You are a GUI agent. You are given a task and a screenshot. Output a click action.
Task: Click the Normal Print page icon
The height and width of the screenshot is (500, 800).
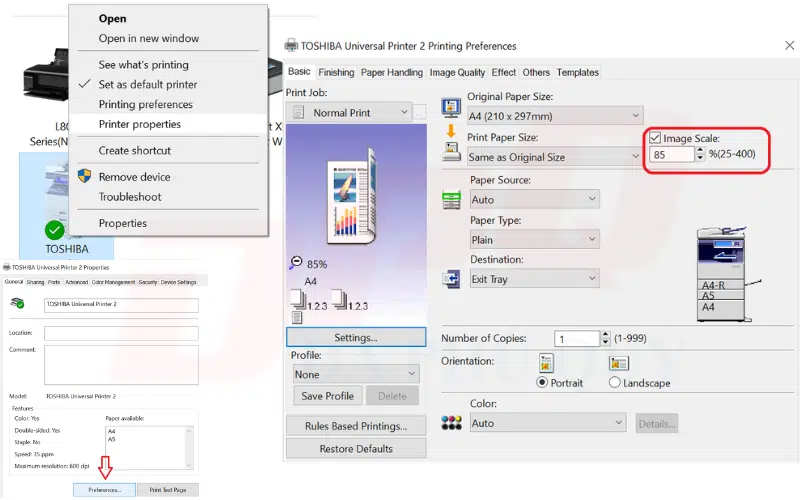[x=299, y=112]
